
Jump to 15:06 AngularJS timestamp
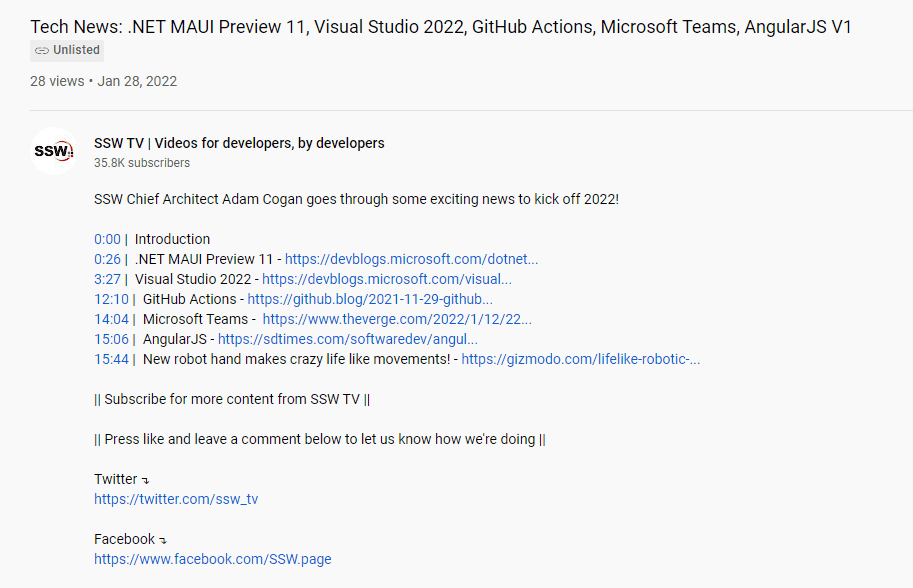point(111,339)
